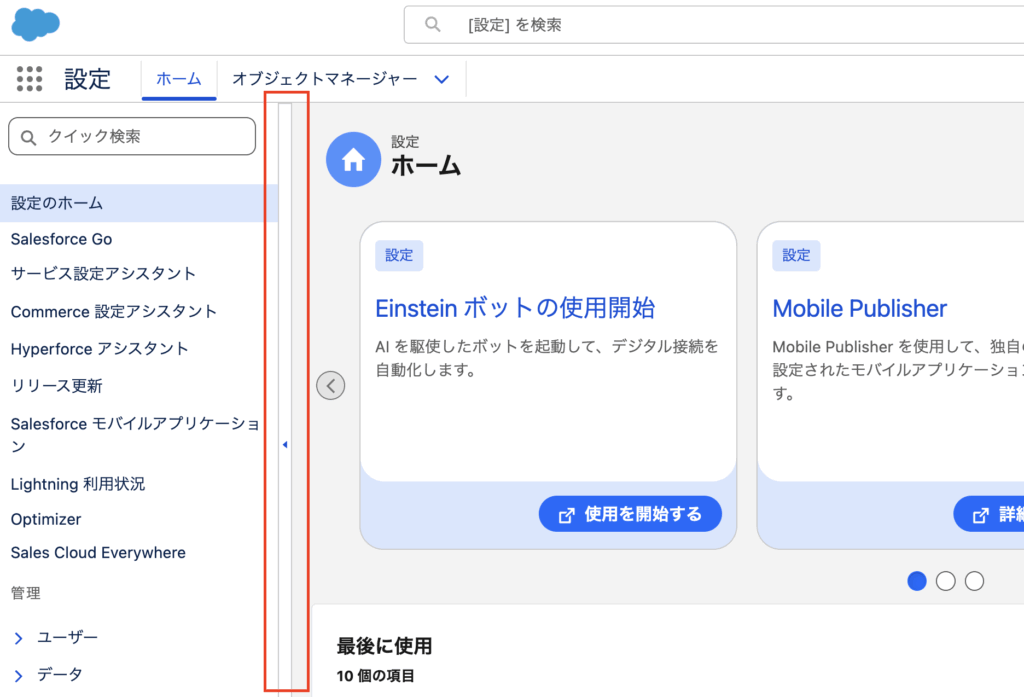
Task: Open the オブジェクトマネージャー dropdown chevron
Action: click(x=442, y=79)
